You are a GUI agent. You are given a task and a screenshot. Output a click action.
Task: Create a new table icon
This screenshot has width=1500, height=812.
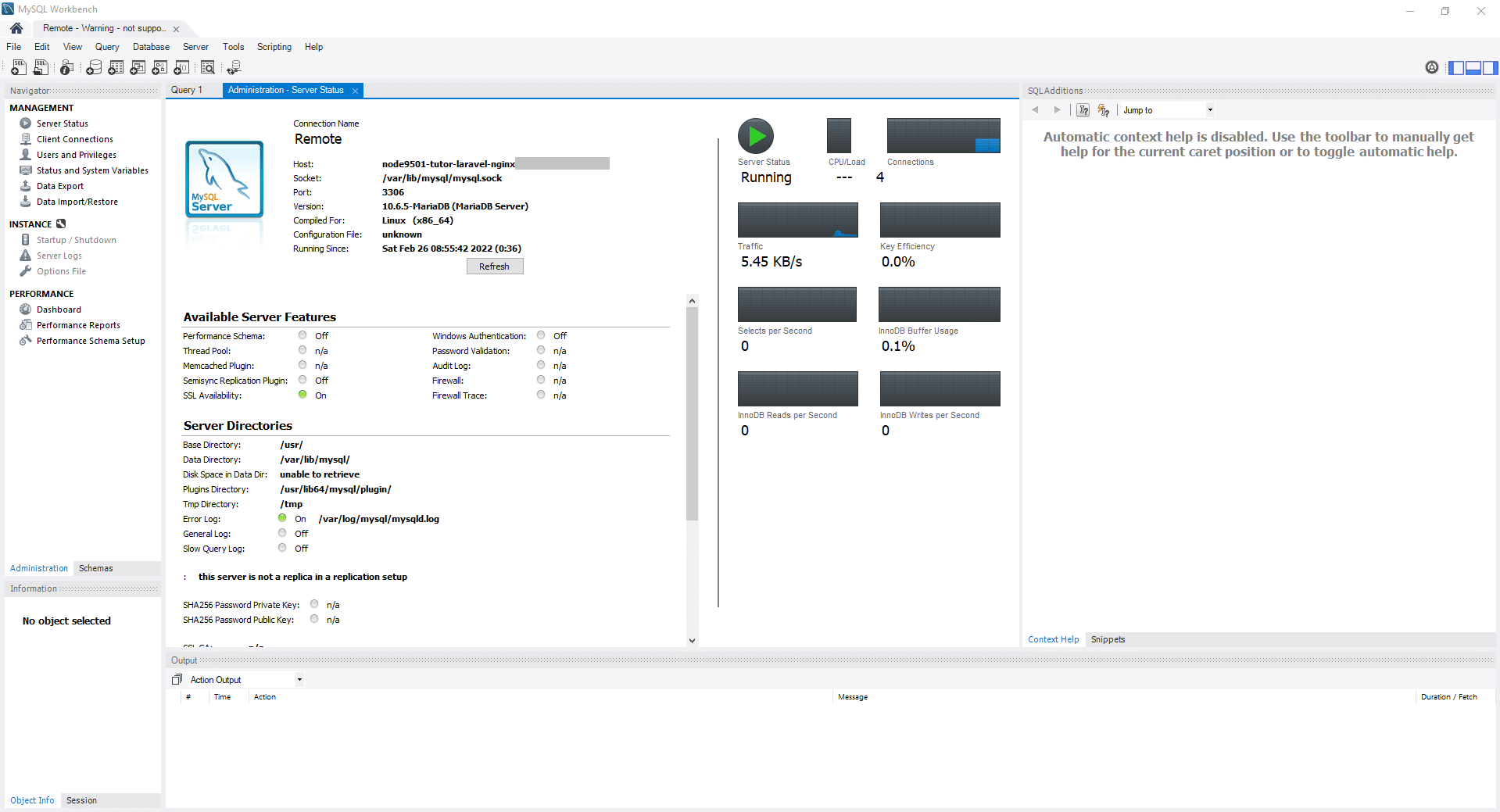click(x=116, y=68)
